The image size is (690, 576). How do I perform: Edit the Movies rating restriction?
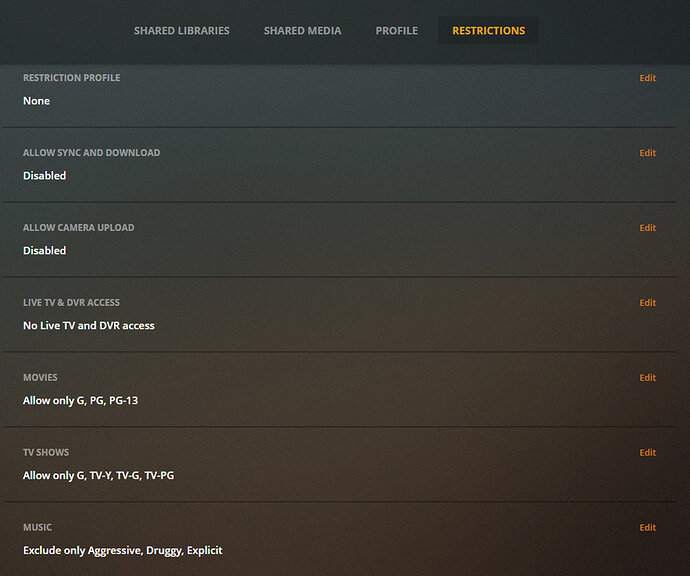point(647,378)
